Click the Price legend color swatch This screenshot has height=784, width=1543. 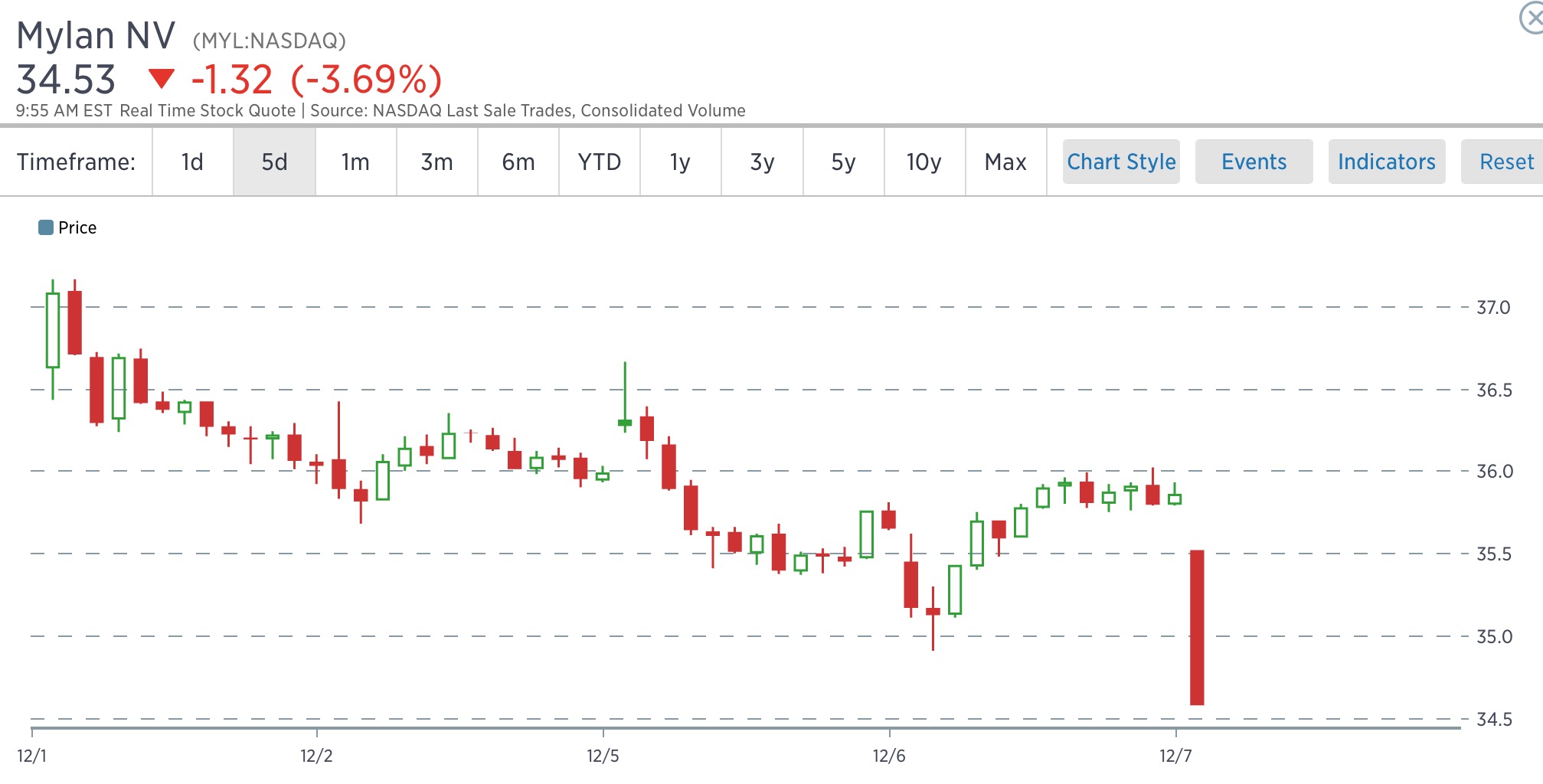point(46,227)
